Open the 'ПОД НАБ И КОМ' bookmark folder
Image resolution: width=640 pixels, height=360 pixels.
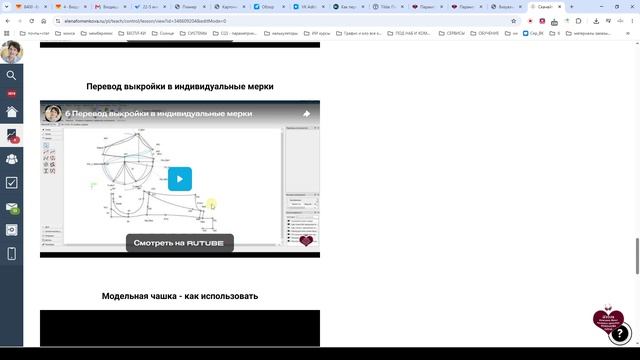[409, 33]
